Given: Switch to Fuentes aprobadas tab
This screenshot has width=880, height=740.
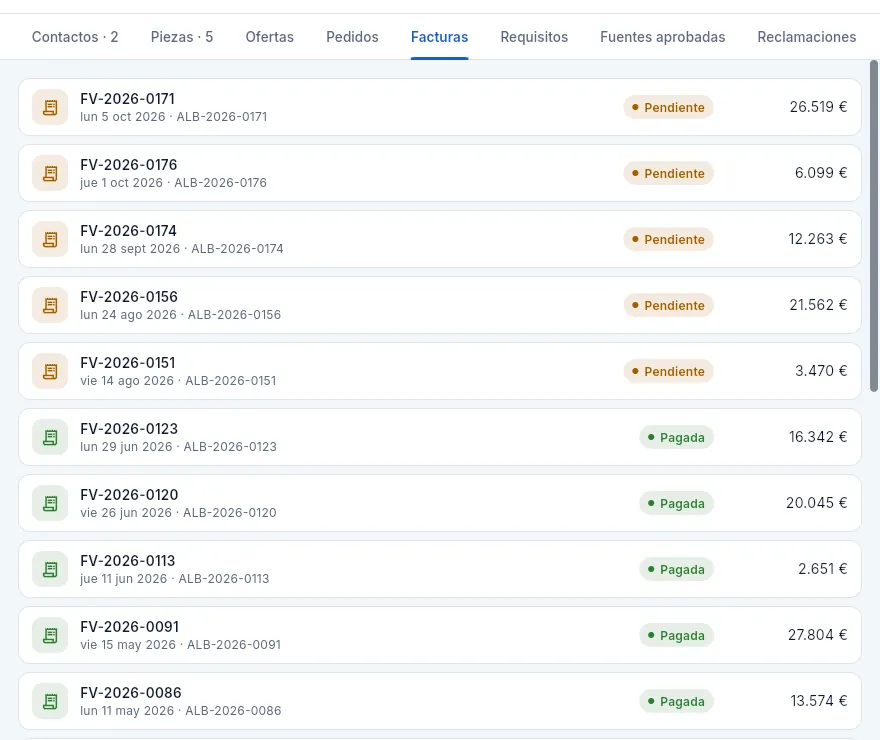Looking at the screenshot, I should 663,37.
